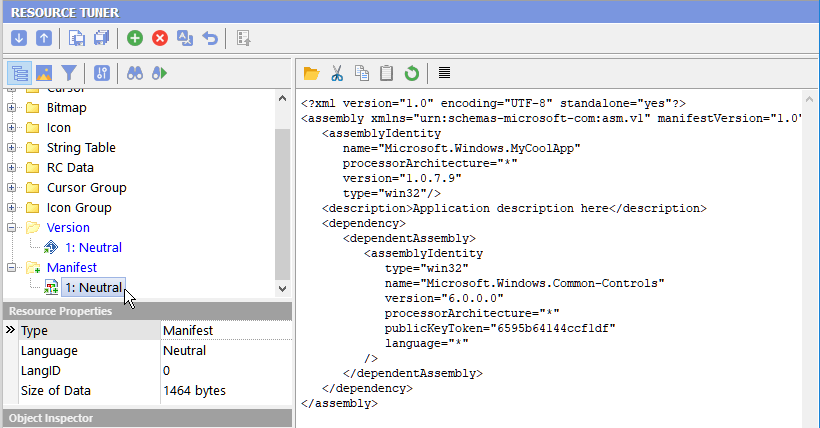Click the red X delete resource icon

[160, 38]
